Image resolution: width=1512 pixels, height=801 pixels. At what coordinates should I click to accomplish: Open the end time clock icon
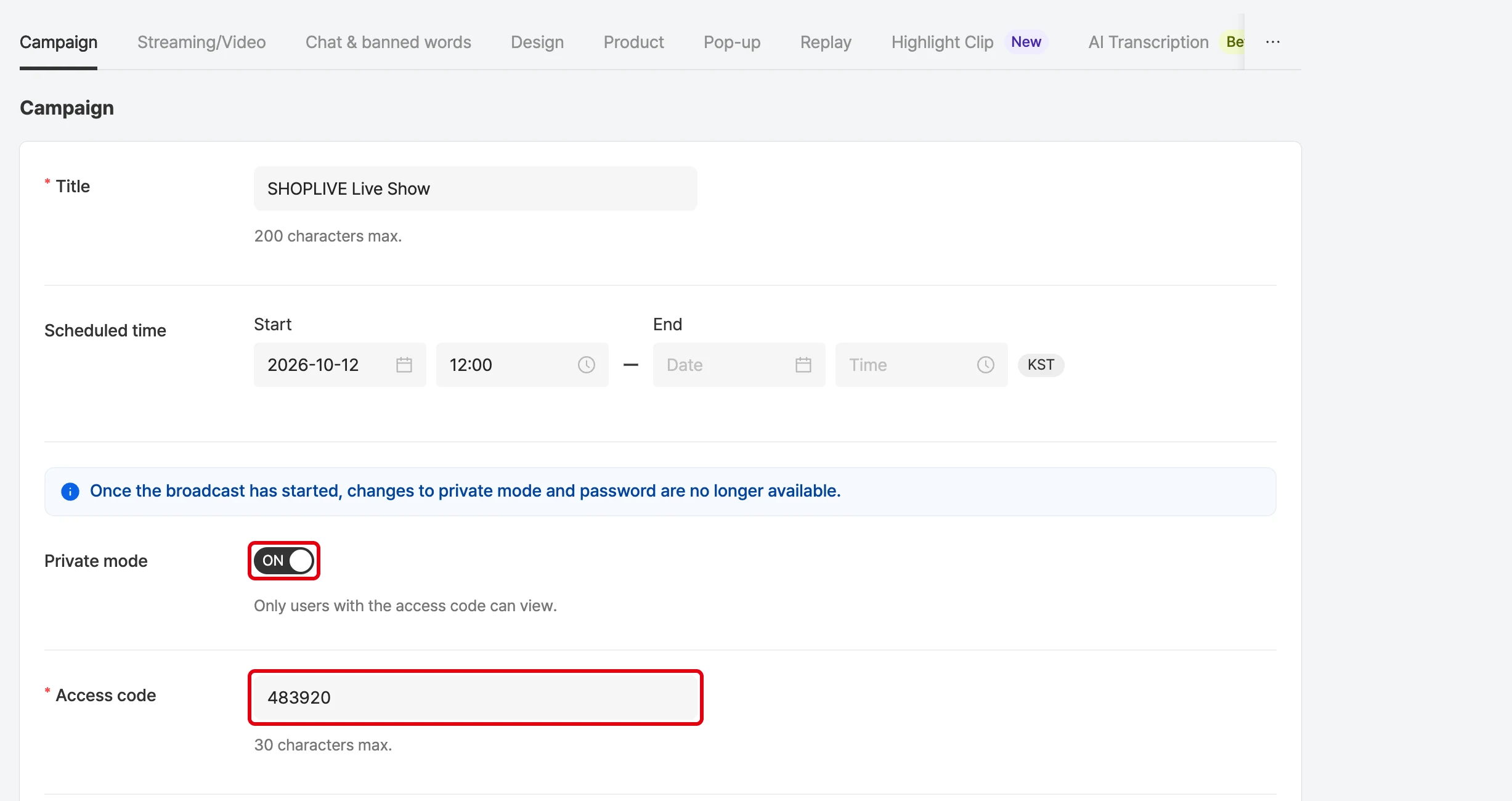pos(986,365)
